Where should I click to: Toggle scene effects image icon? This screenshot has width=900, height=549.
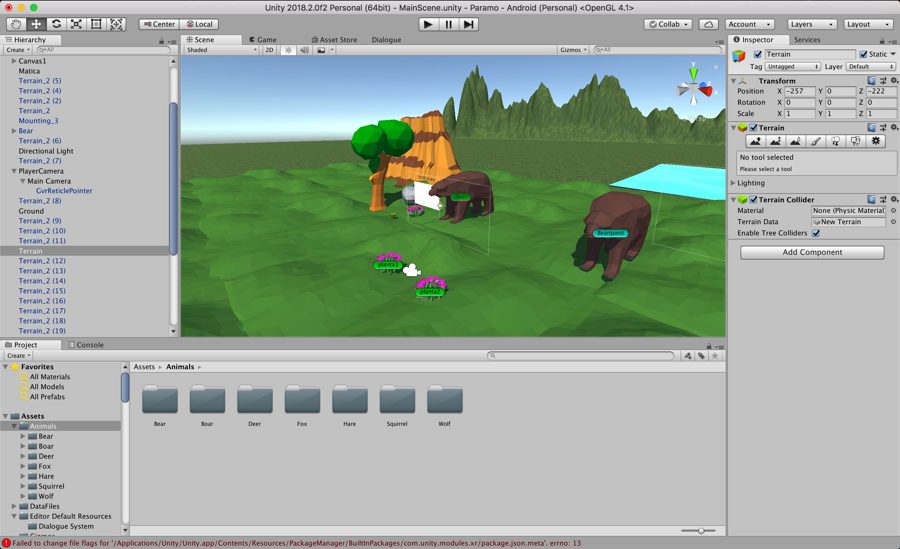coord(321,50)
